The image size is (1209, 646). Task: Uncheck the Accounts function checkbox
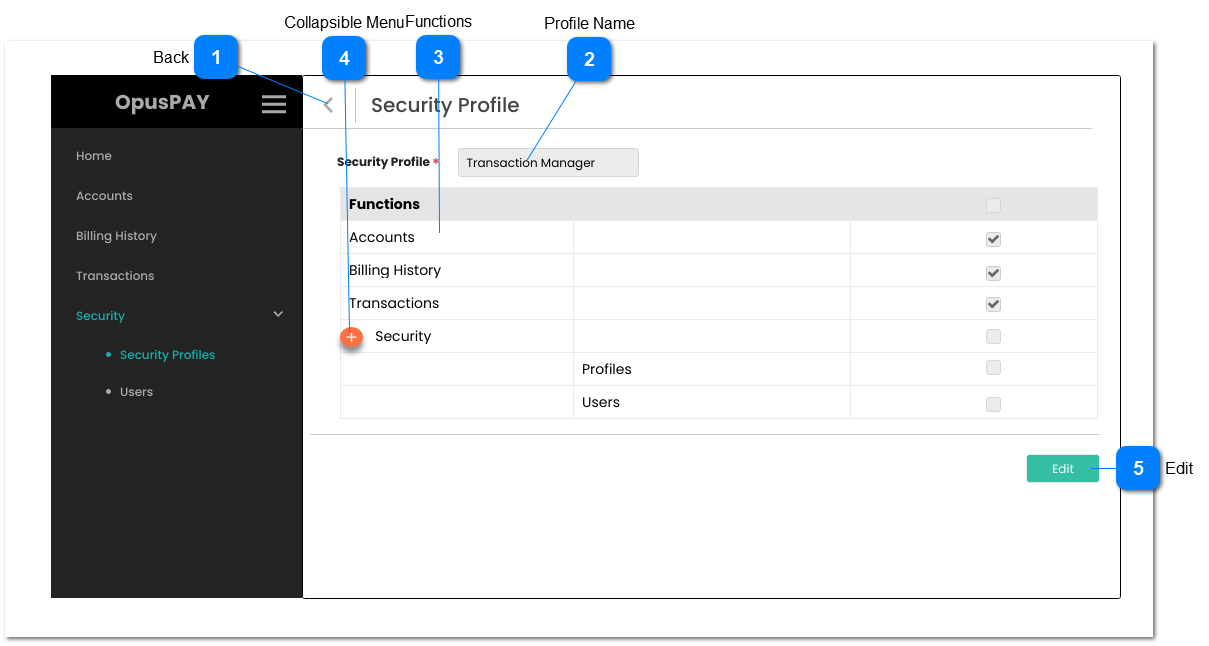point(993,239)
